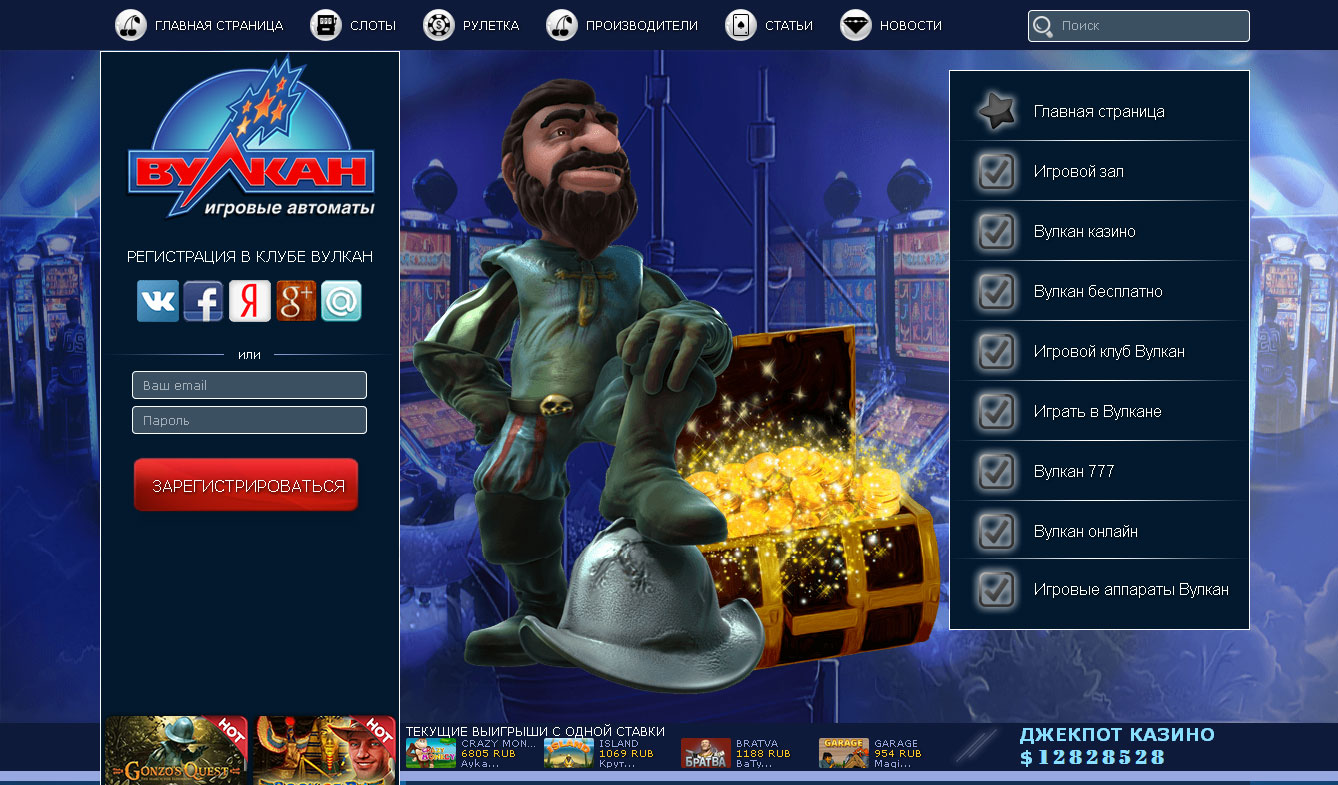Click the search magnifier icon

[1043, 27]
